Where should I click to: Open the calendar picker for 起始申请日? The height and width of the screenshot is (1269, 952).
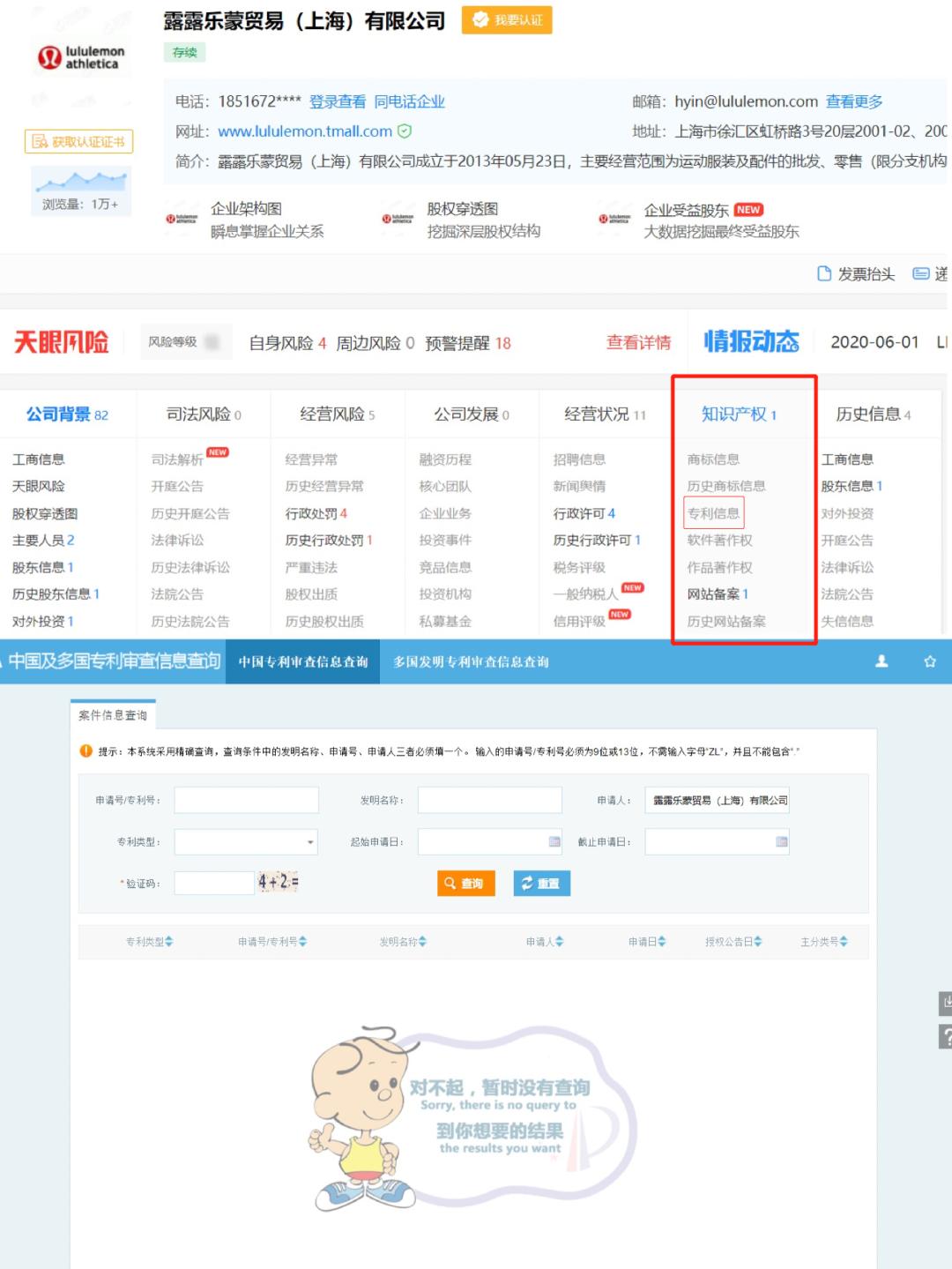click(x=554, y=841)
